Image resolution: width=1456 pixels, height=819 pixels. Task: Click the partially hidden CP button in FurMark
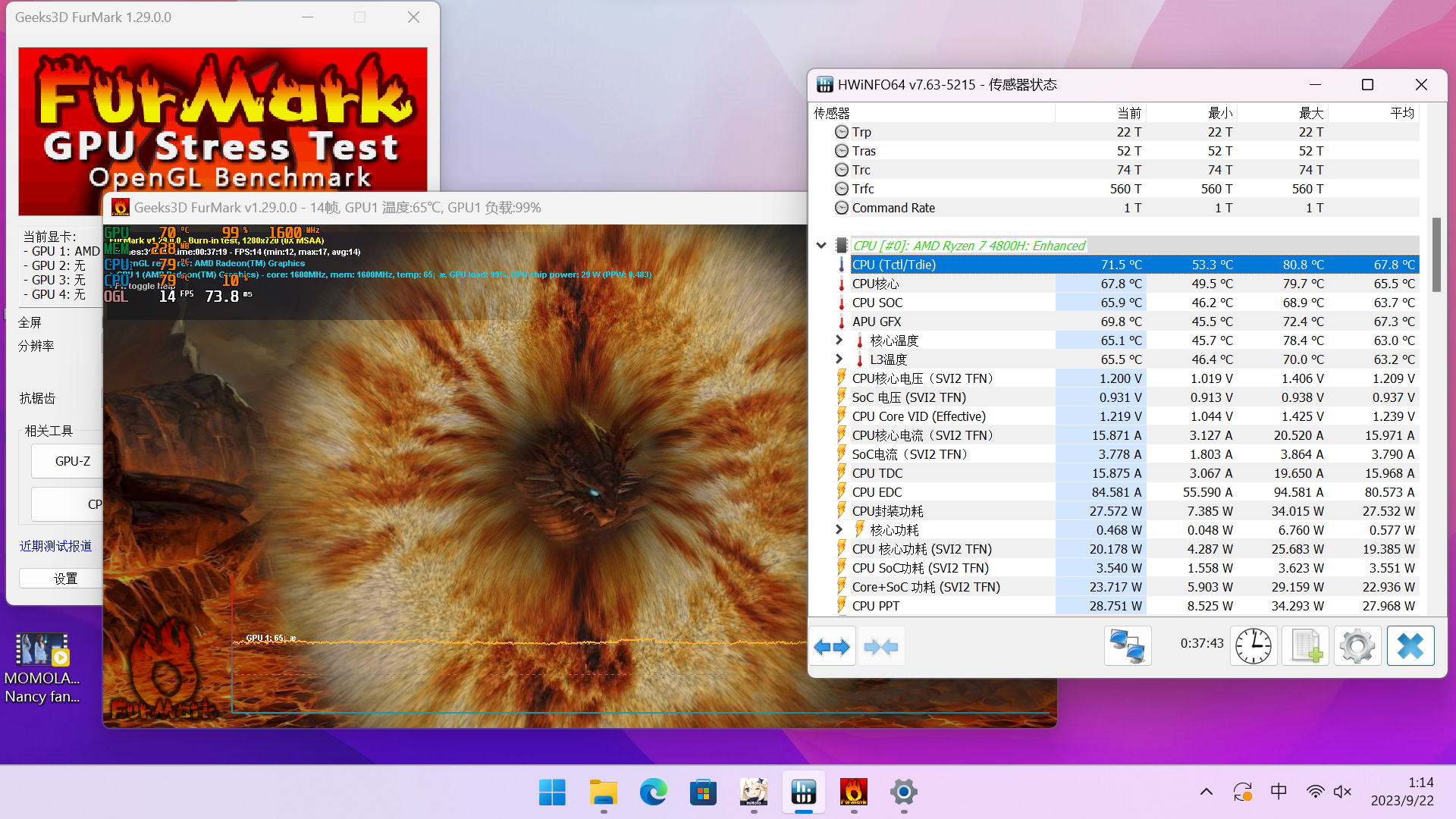click(67, 504)
